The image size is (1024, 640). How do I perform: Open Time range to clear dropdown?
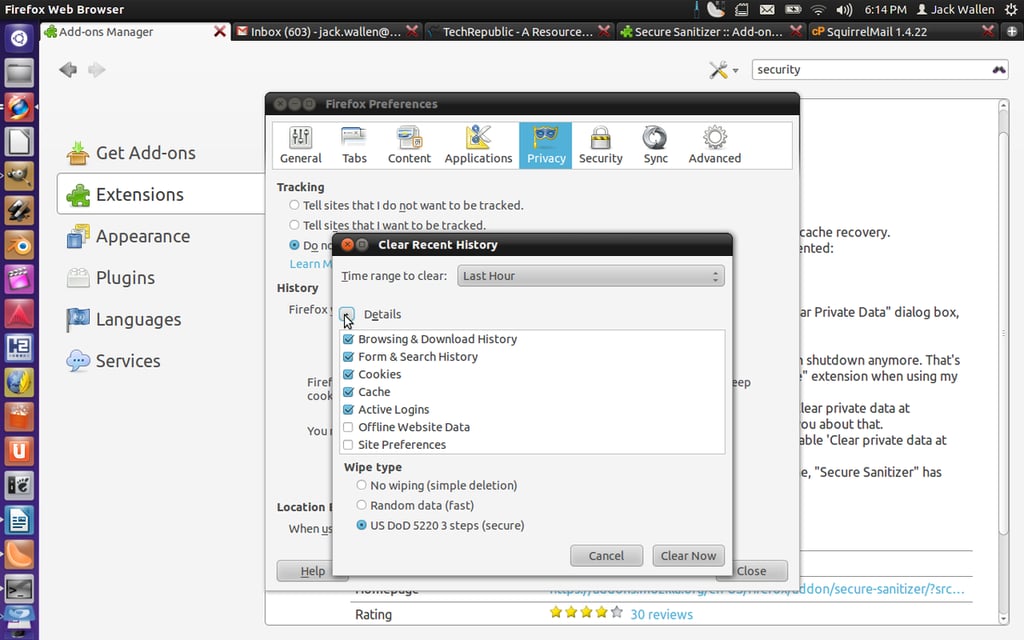pyautogui.click(x=590, y=276)
